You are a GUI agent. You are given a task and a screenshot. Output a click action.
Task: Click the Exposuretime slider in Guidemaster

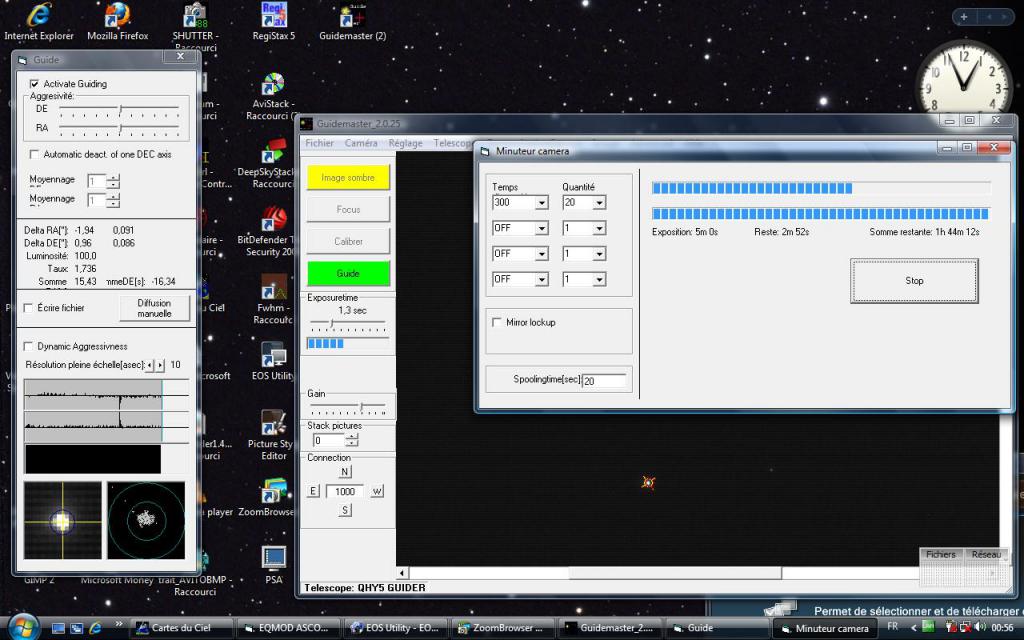(347, 324)
